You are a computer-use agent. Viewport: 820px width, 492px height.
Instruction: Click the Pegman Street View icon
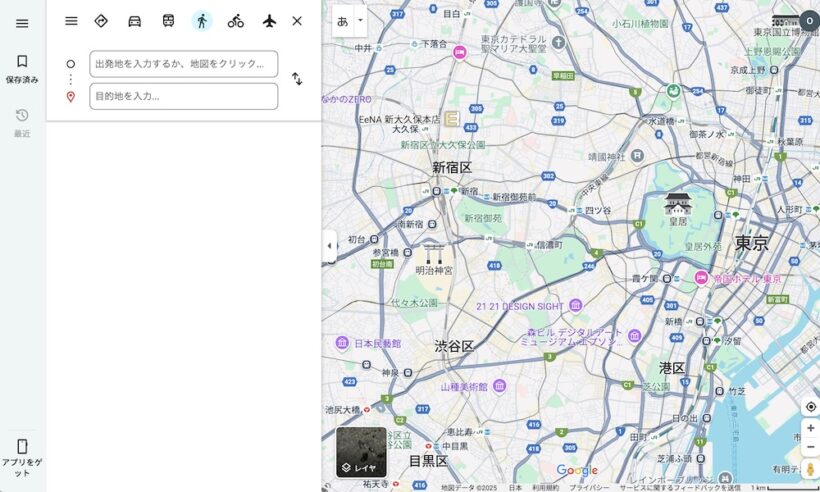[x=810, y=468]
